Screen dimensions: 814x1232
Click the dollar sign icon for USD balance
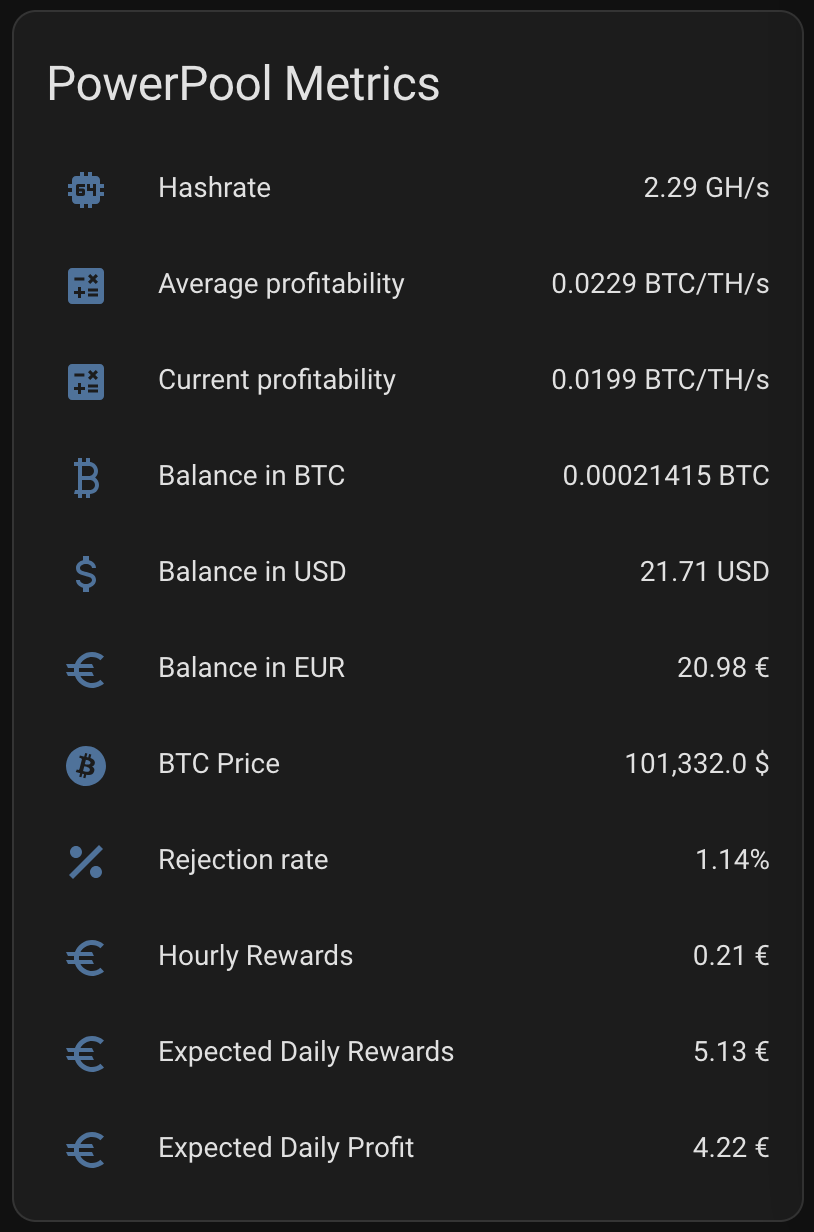click(86, 573)
